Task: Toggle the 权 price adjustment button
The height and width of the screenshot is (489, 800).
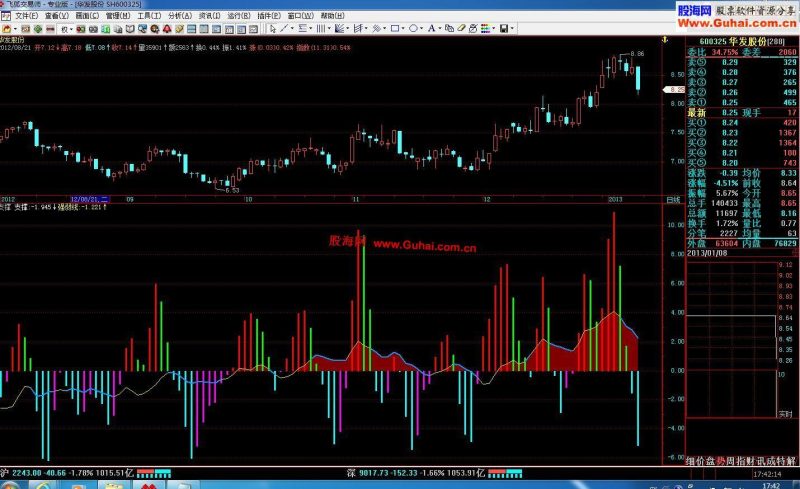Action: [64, 29]
